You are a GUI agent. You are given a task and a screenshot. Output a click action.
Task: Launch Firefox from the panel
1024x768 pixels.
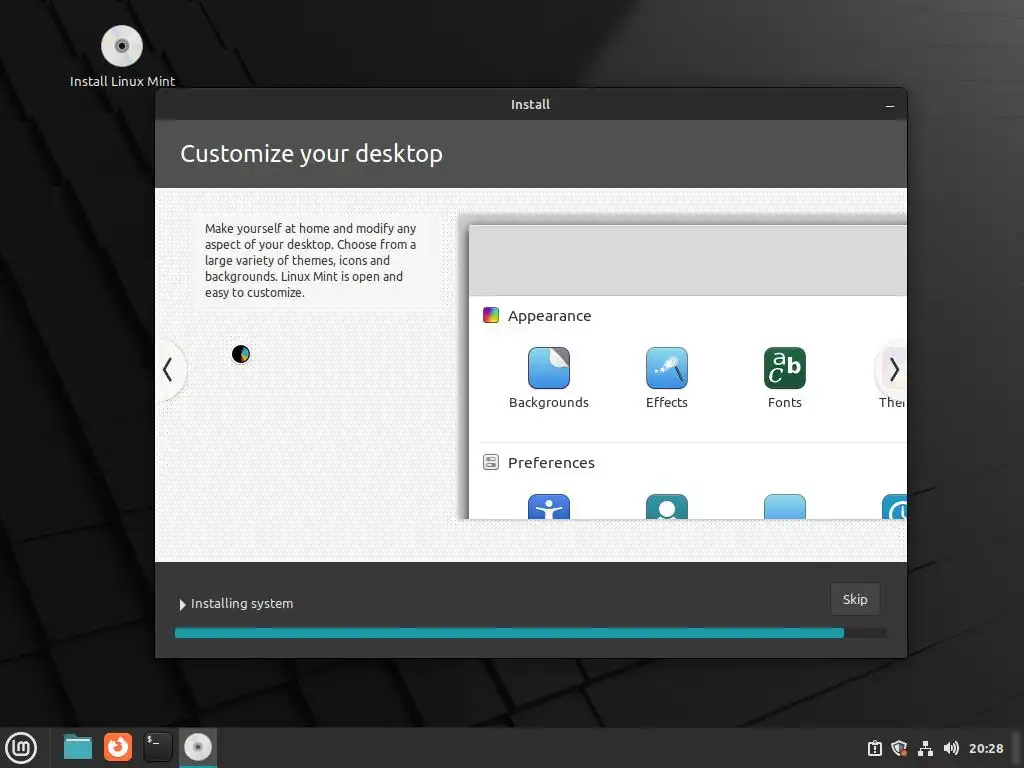[118, 747]
